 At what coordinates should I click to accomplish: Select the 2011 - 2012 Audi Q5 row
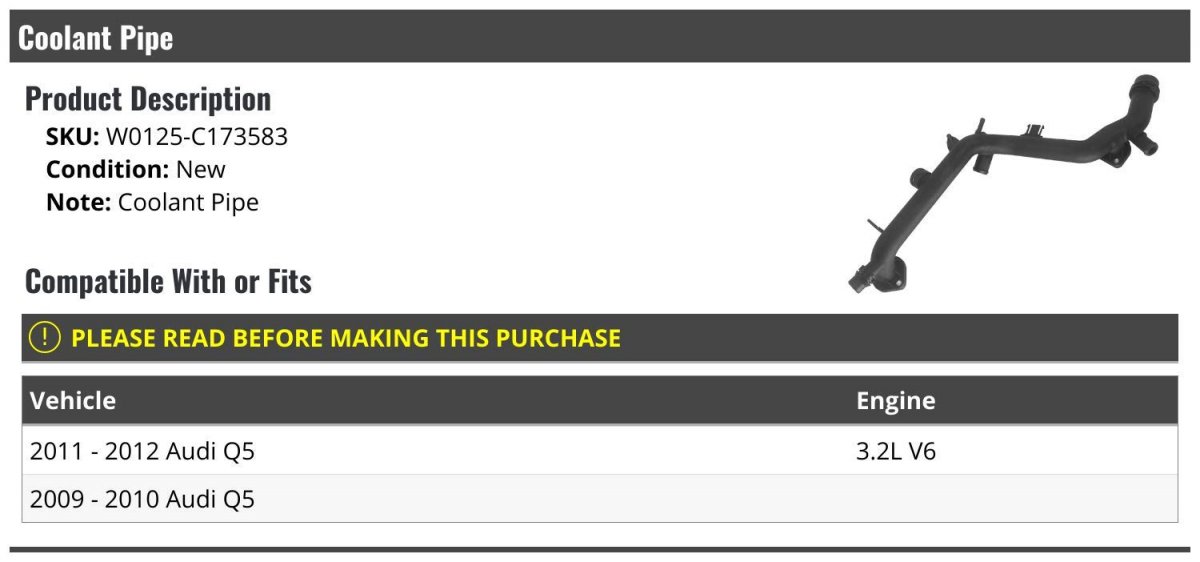[600, 451]
